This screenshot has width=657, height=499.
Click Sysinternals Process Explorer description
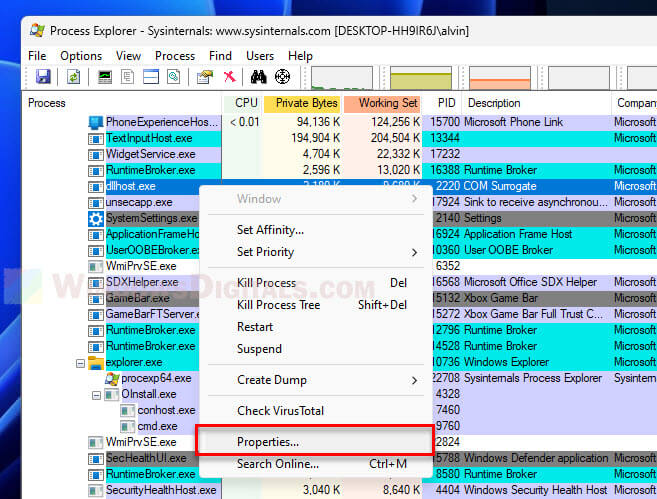pyautogui.click(x=533, y=378)
